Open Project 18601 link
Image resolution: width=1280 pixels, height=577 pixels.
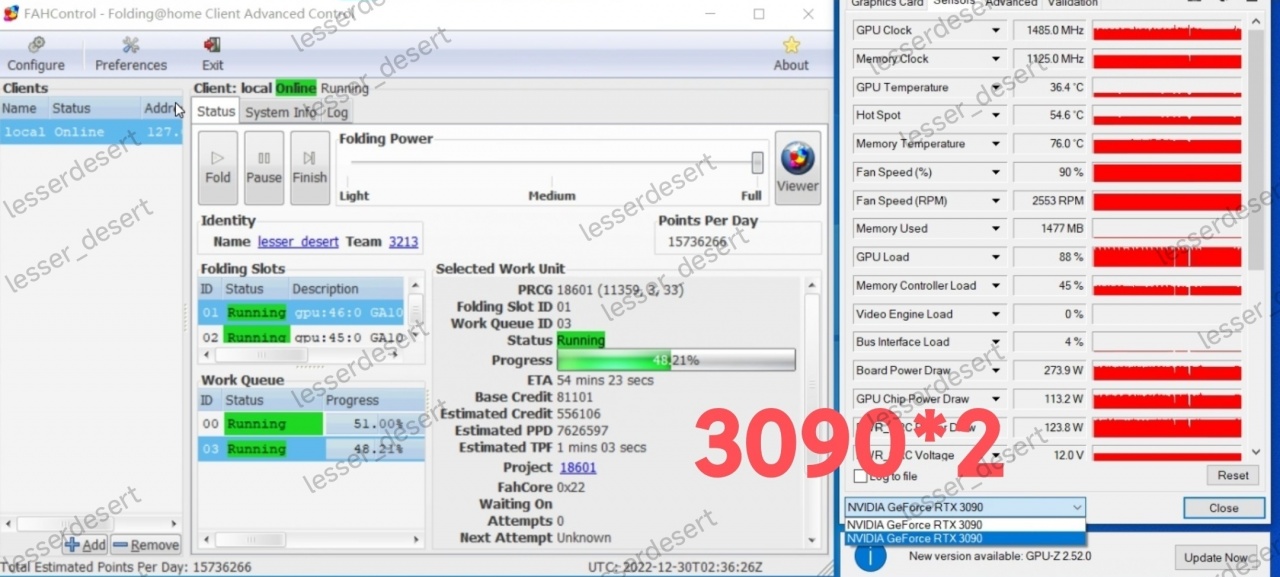[x=578, y=467]
